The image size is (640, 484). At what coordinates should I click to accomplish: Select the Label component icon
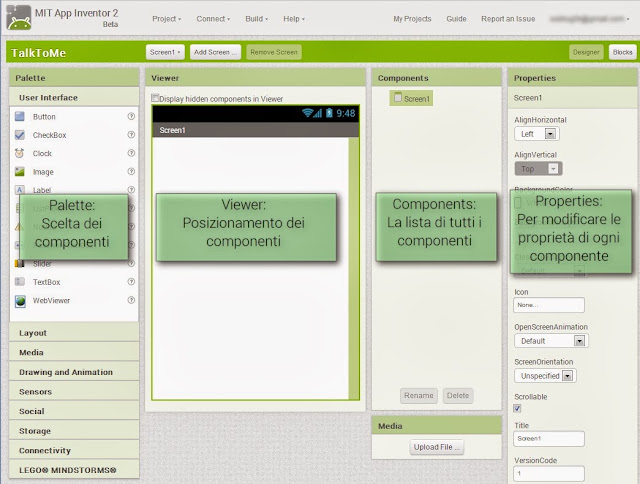coord(20,189)
